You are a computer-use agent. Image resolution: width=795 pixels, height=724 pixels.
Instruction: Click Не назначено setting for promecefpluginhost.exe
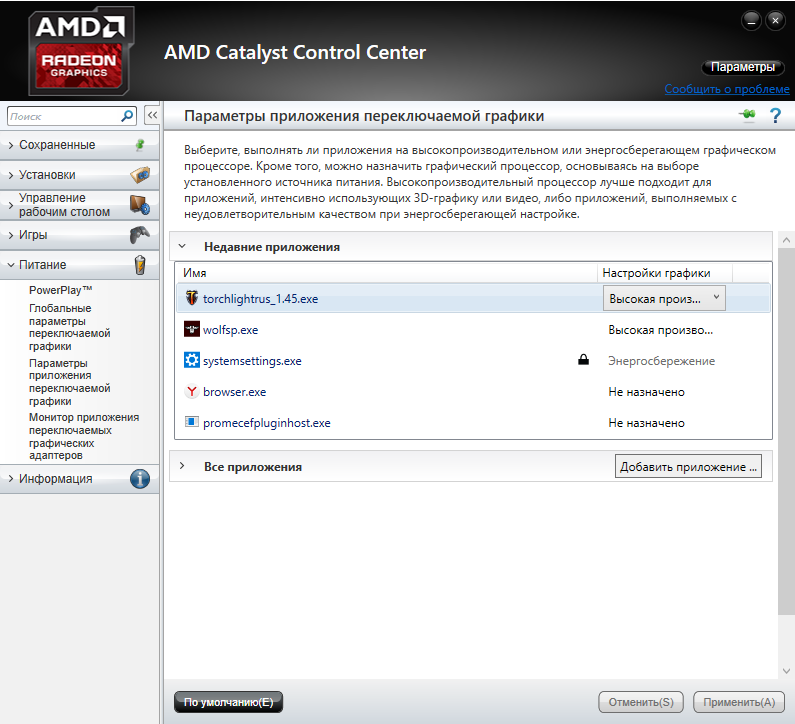[x=646, y=423]
